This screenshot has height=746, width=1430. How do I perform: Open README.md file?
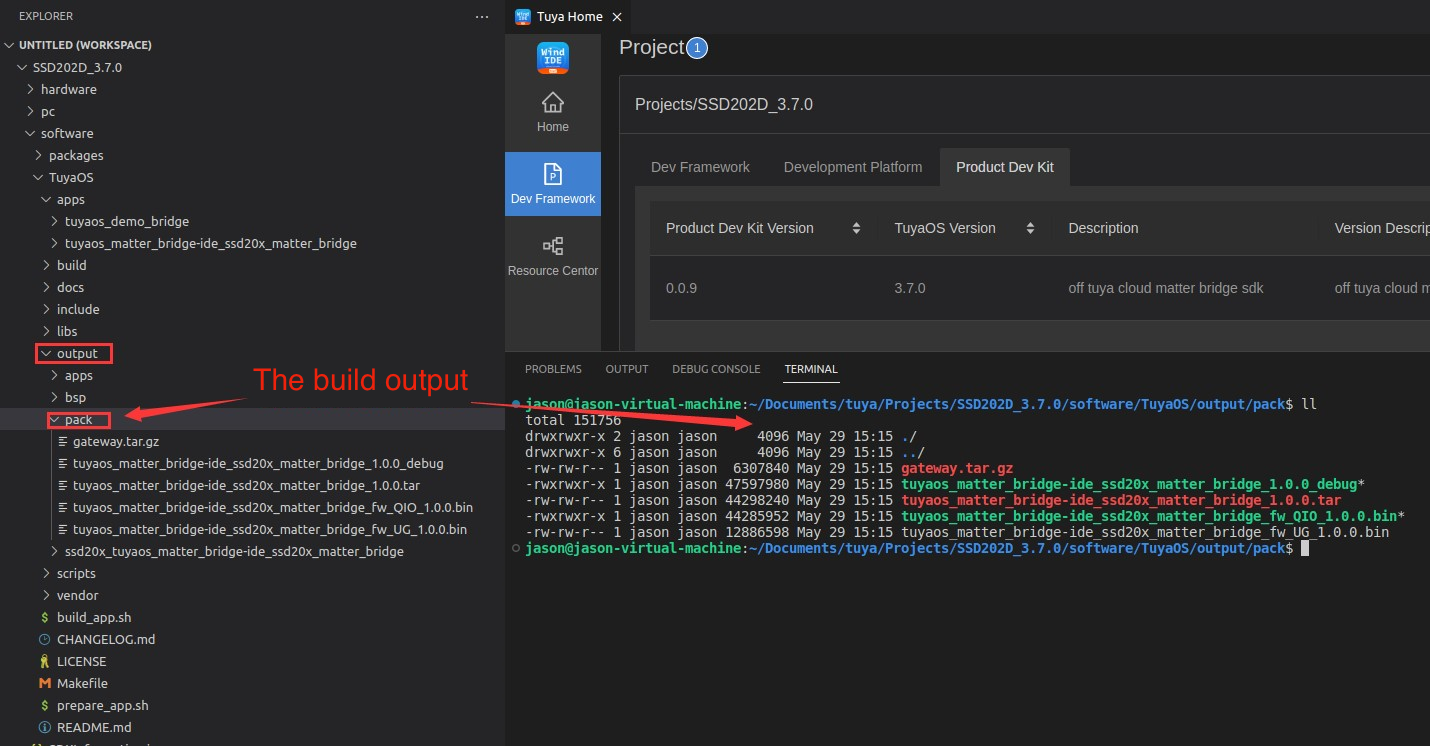(x=94, y=727)
